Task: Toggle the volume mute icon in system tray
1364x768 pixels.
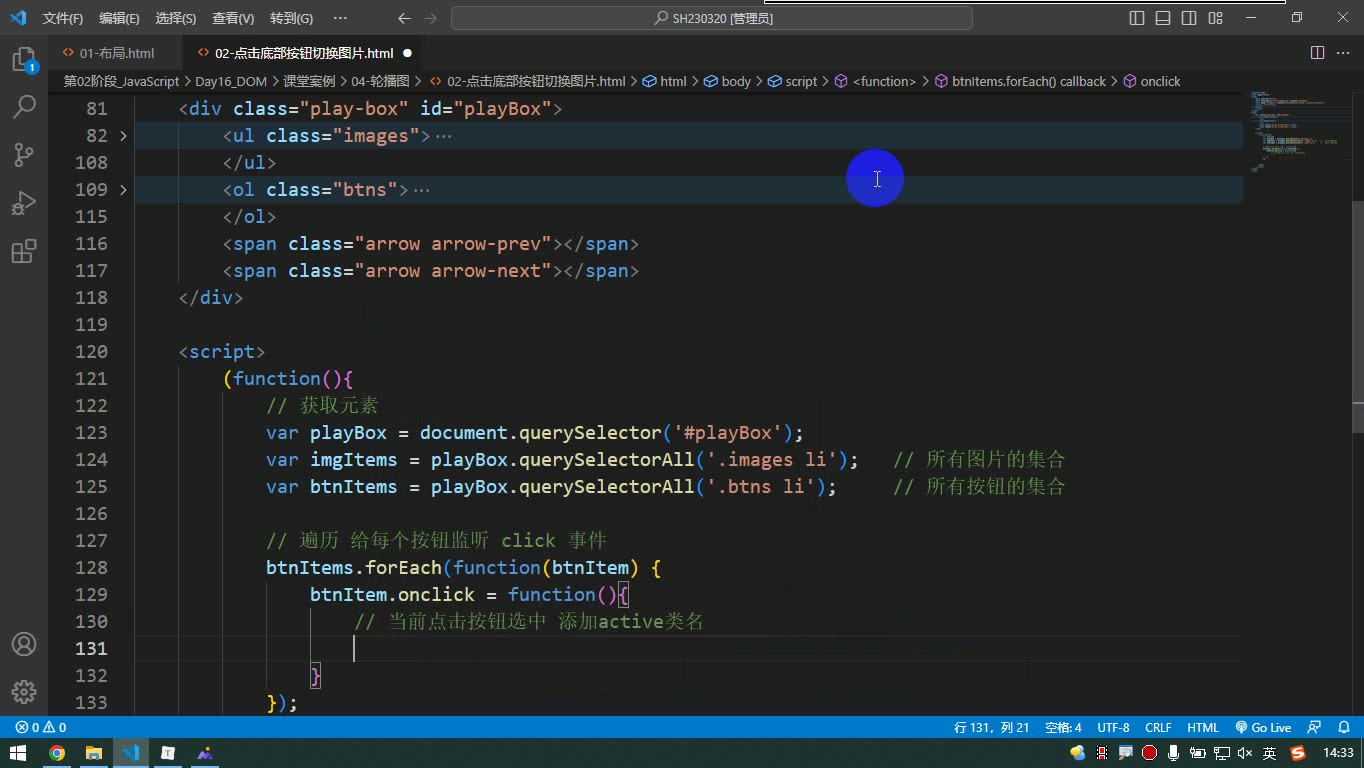Action: point(1245,753)
